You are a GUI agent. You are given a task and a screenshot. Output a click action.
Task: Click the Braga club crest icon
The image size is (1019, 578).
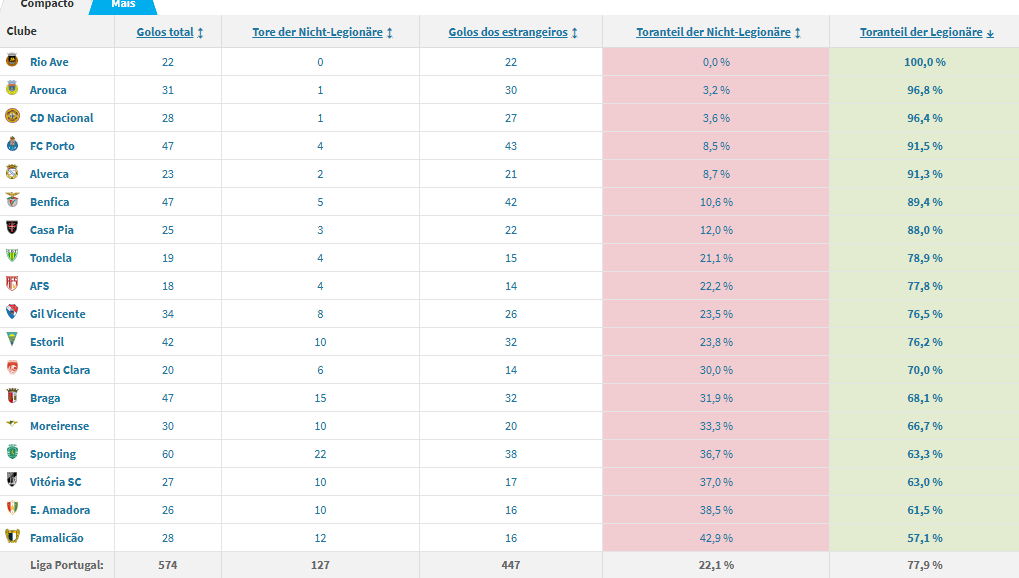(x=12, y=398)
